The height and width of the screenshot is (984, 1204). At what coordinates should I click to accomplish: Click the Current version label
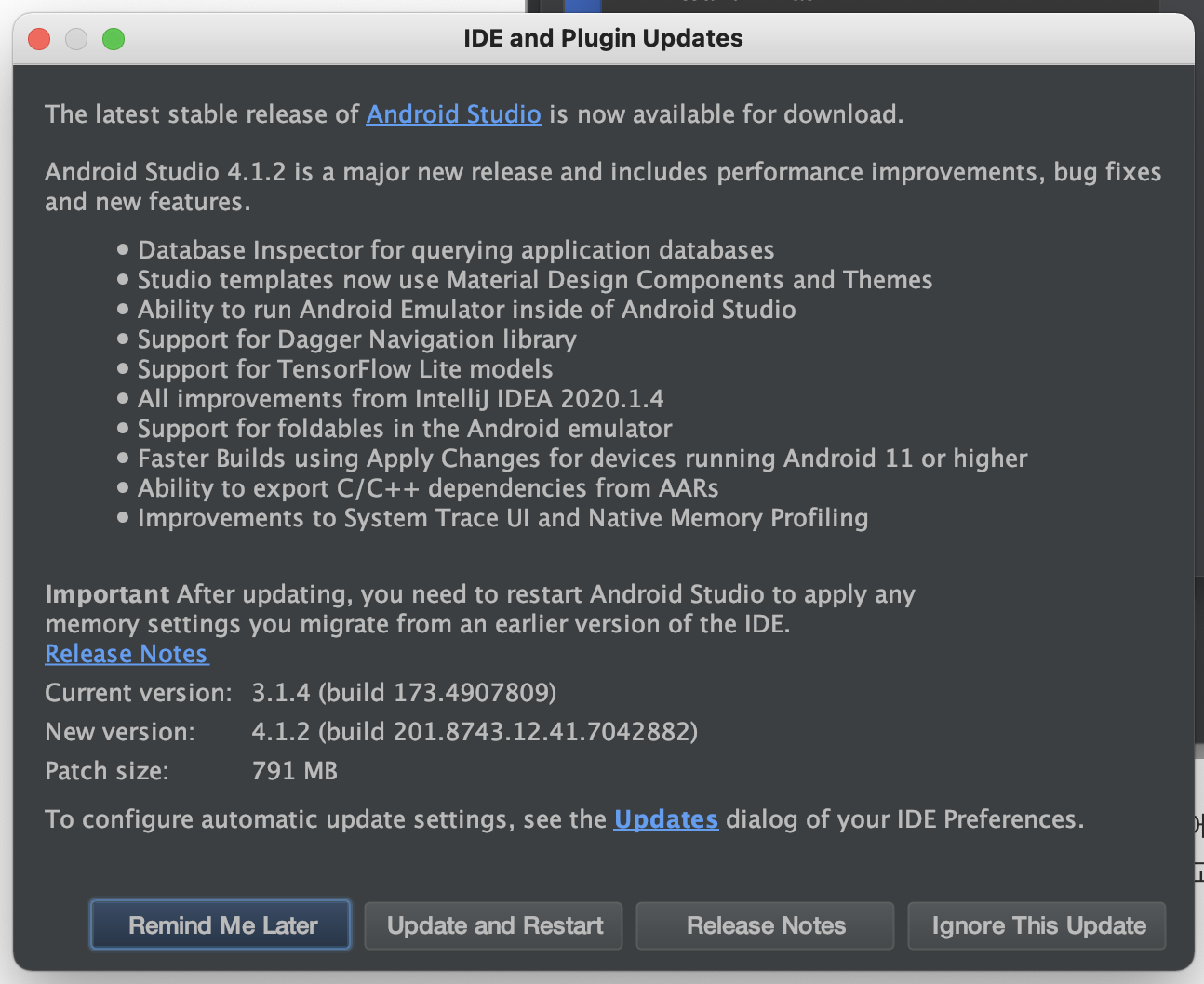pos(139,693)
